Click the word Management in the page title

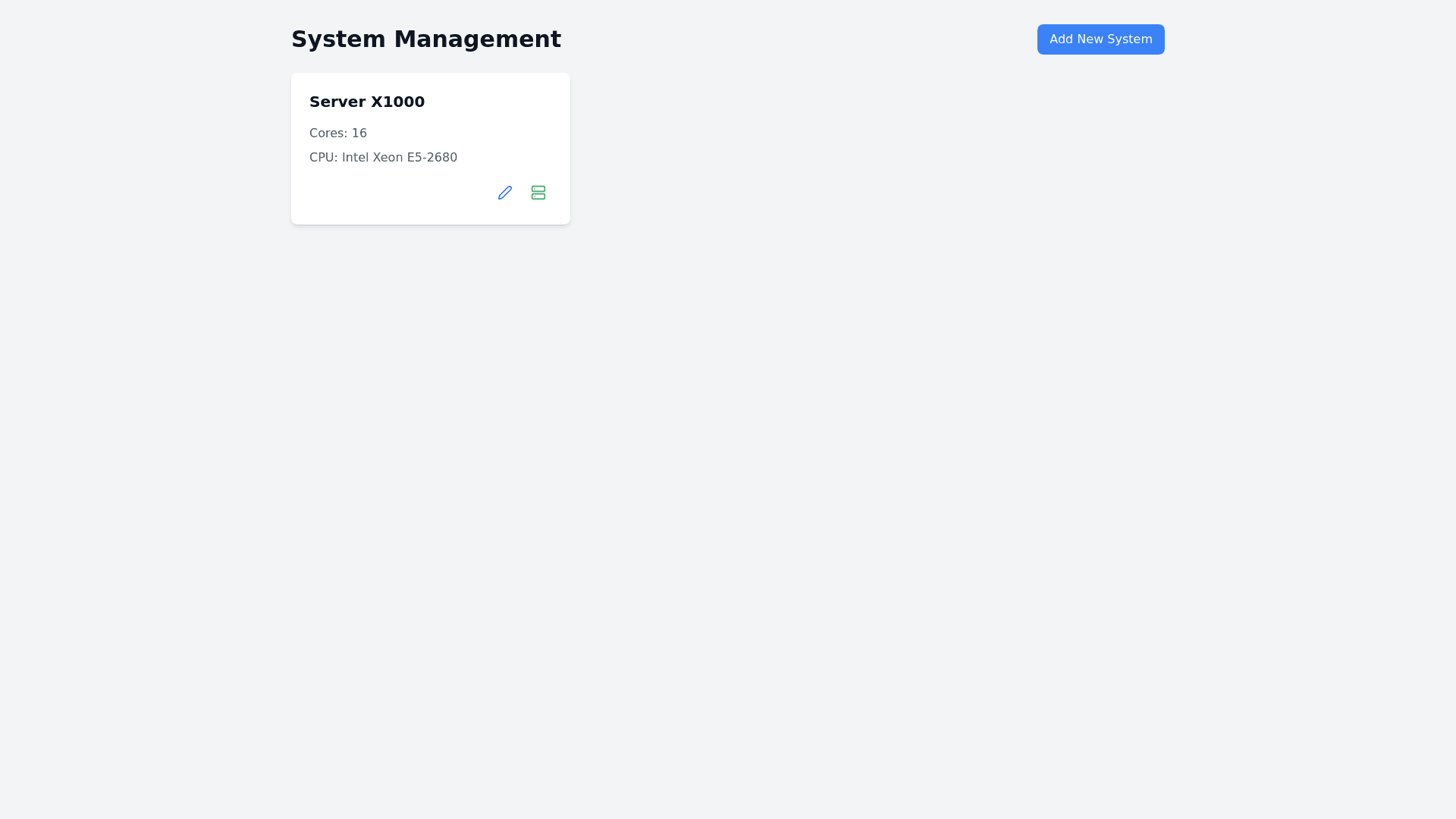click(x=477, y=39)
